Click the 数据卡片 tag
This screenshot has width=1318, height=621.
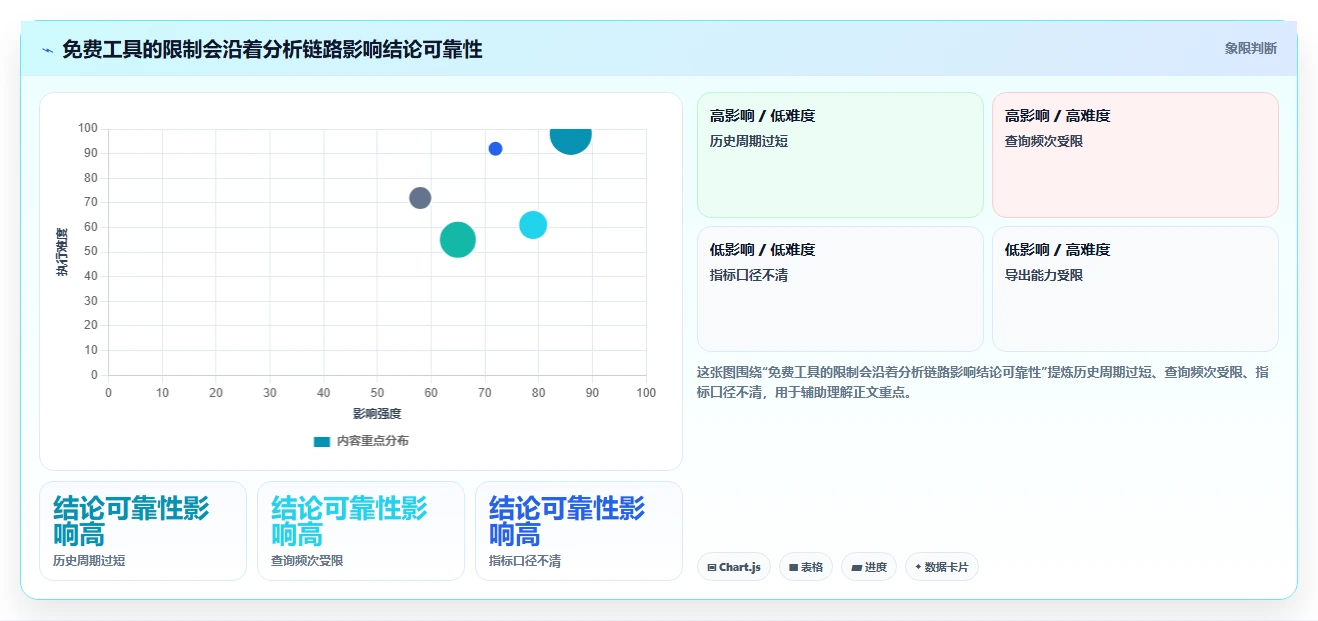[x=942, y=567]
